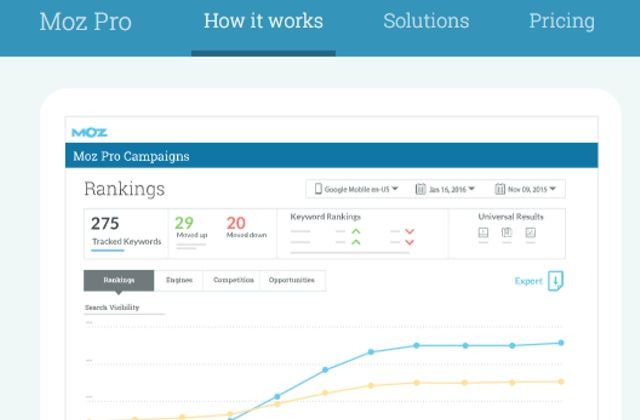
Task: Select the Rankings tab
Action: tap(119, 281)
